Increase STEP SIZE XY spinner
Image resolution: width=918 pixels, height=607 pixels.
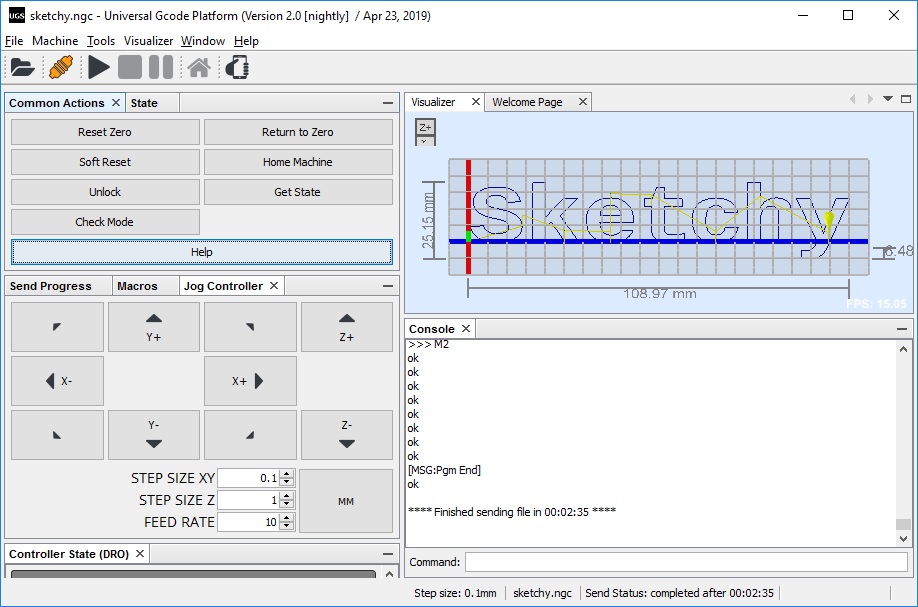pyautogui.click(x=286, y=474)
